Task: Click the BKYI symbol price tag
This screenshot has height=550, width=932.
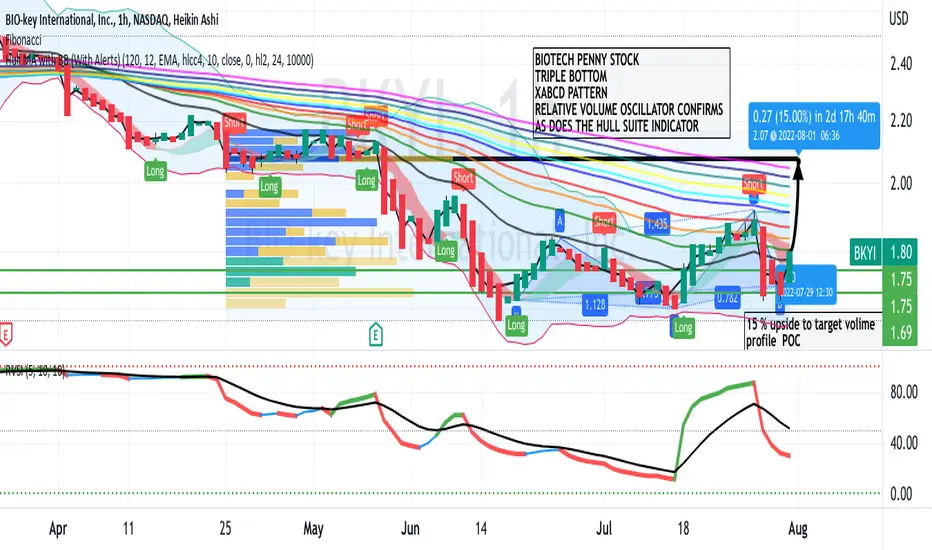Action: pos(864,253)
